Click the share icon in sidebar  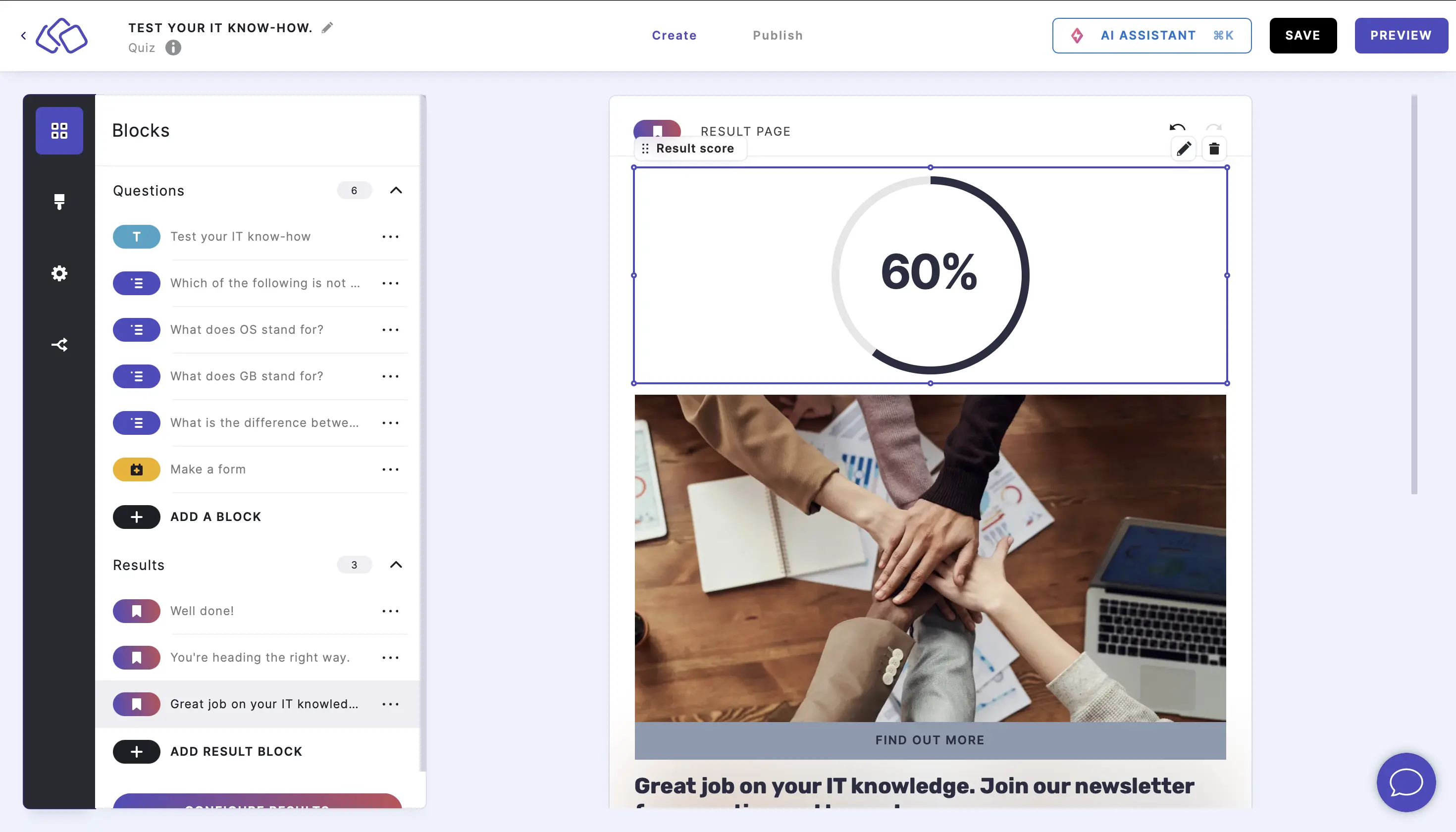point(59,344)
